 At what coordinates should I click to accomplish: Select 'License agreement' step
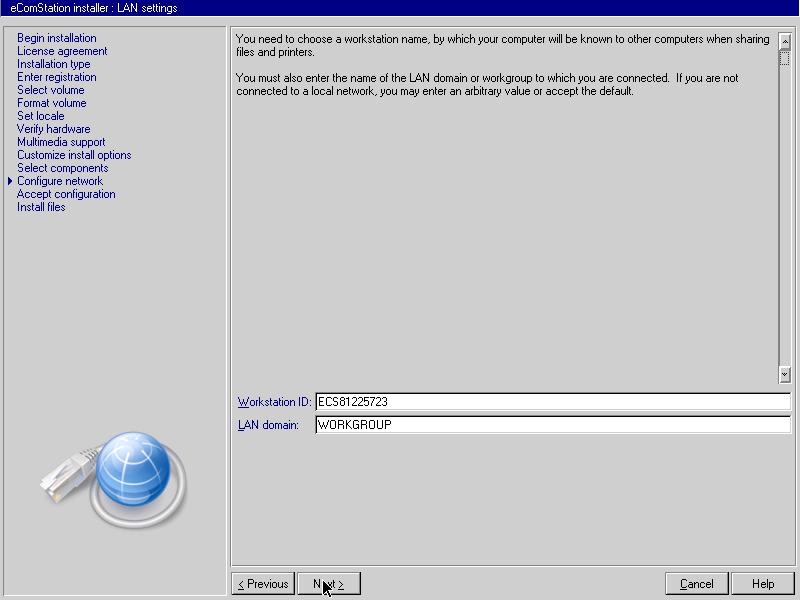[62, 51]
